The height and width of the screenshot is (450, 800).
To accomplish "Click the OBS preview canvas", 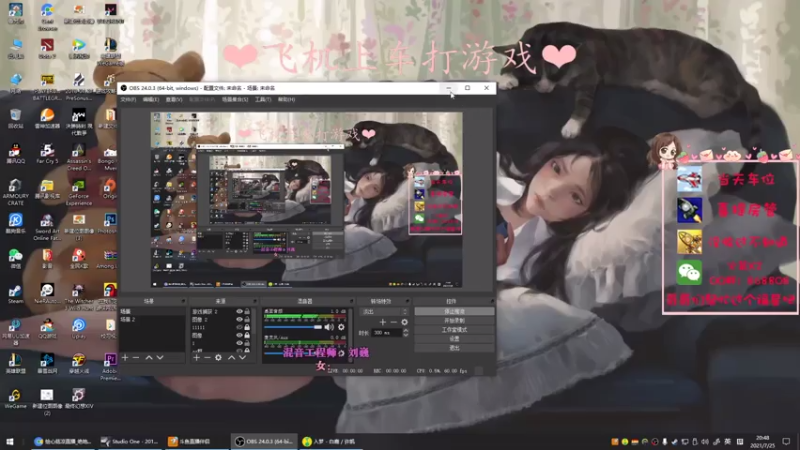I will point(307,200).
